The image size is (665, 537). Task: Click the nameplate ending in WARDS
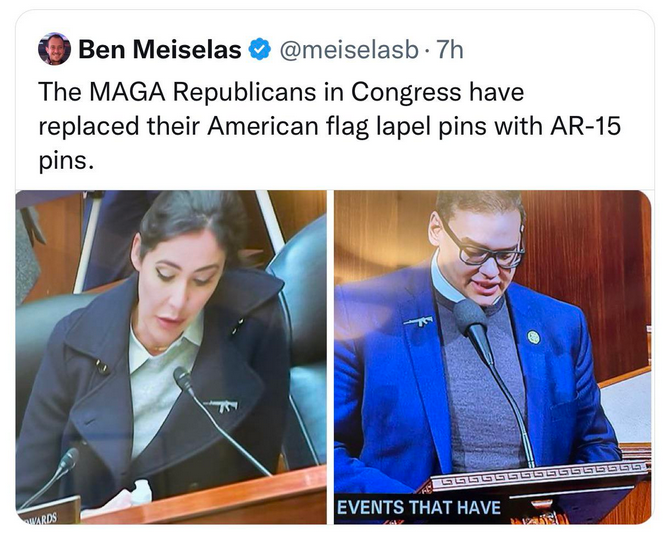(x=49, y=511)
